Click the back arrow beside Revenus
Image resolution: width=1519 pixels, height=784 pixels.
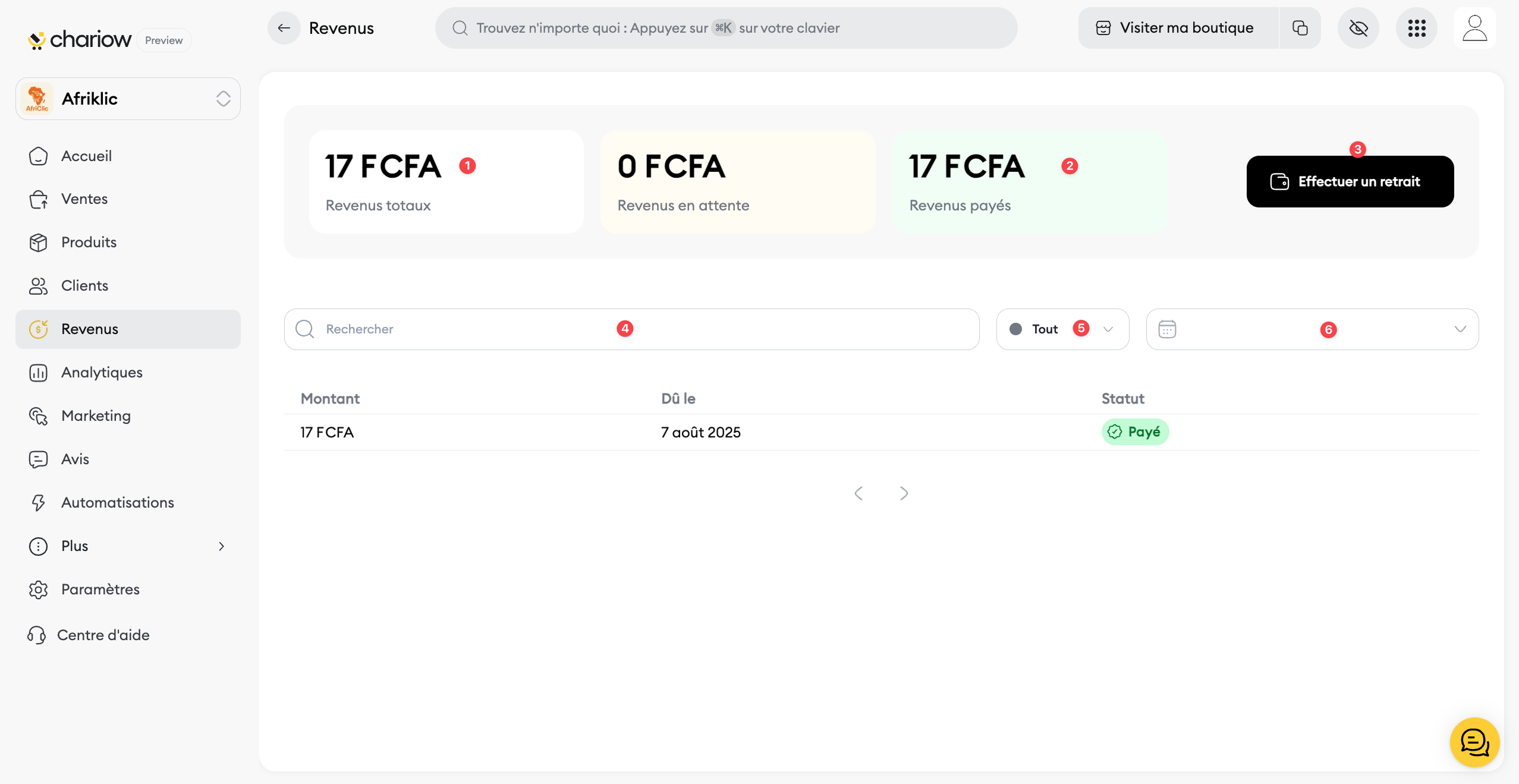click(284, 28)
